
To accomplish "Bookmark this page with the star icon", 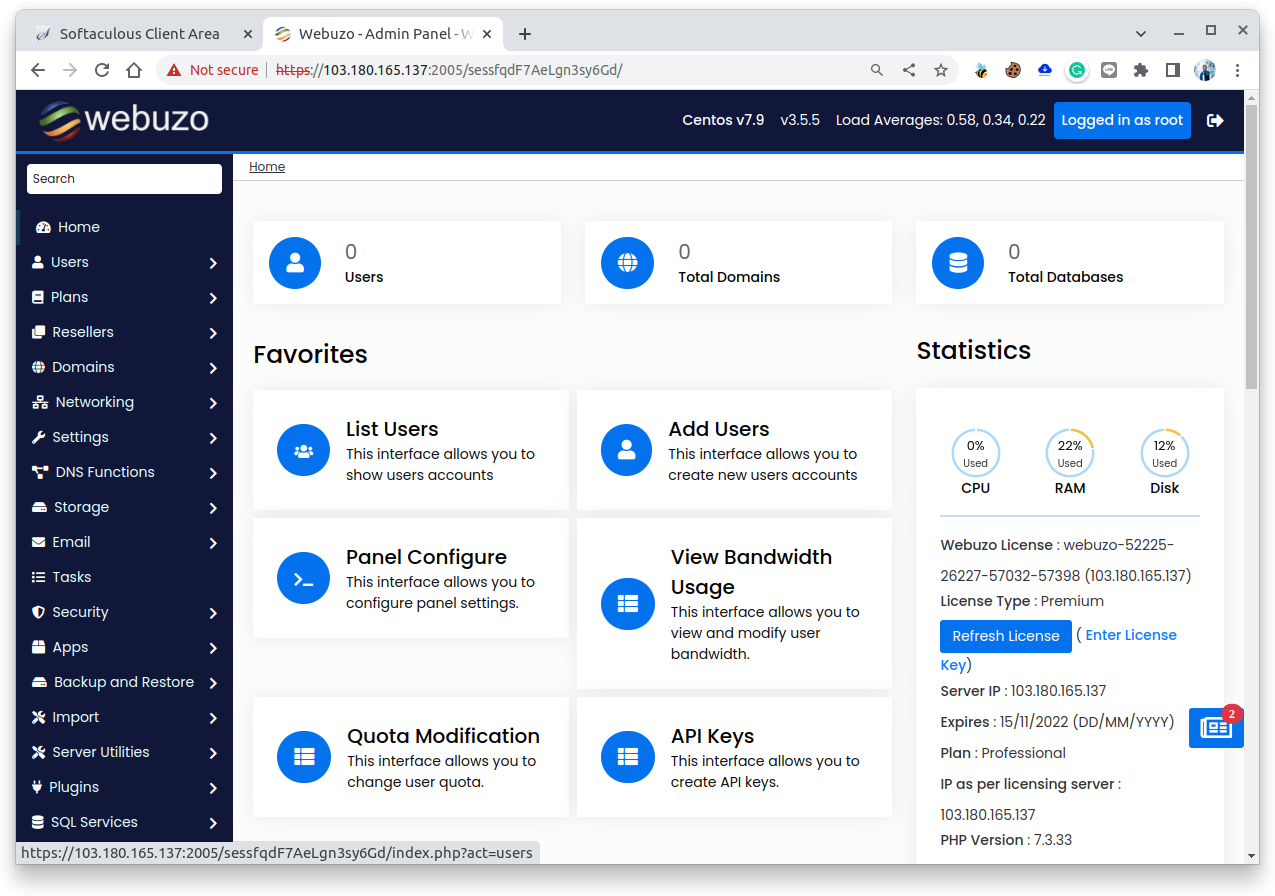I will [x=941, y=70].
